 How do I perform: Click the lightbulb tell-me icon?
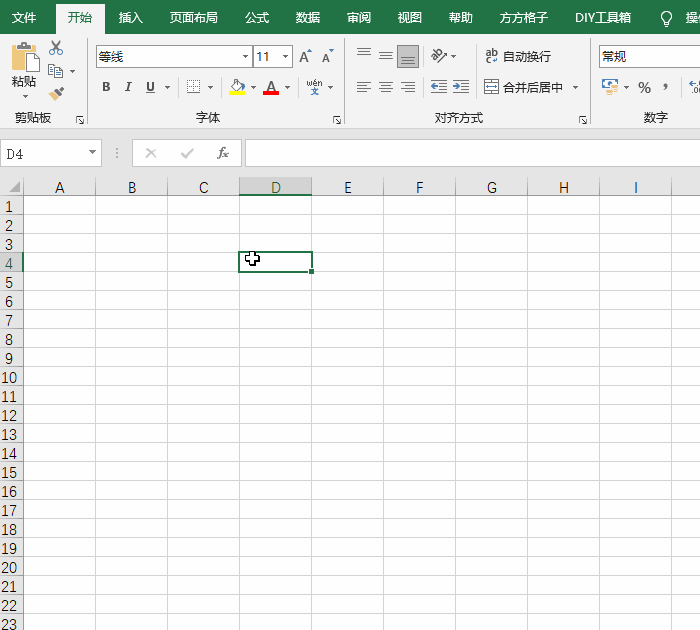pyautogui.click(x=666, y=19)
